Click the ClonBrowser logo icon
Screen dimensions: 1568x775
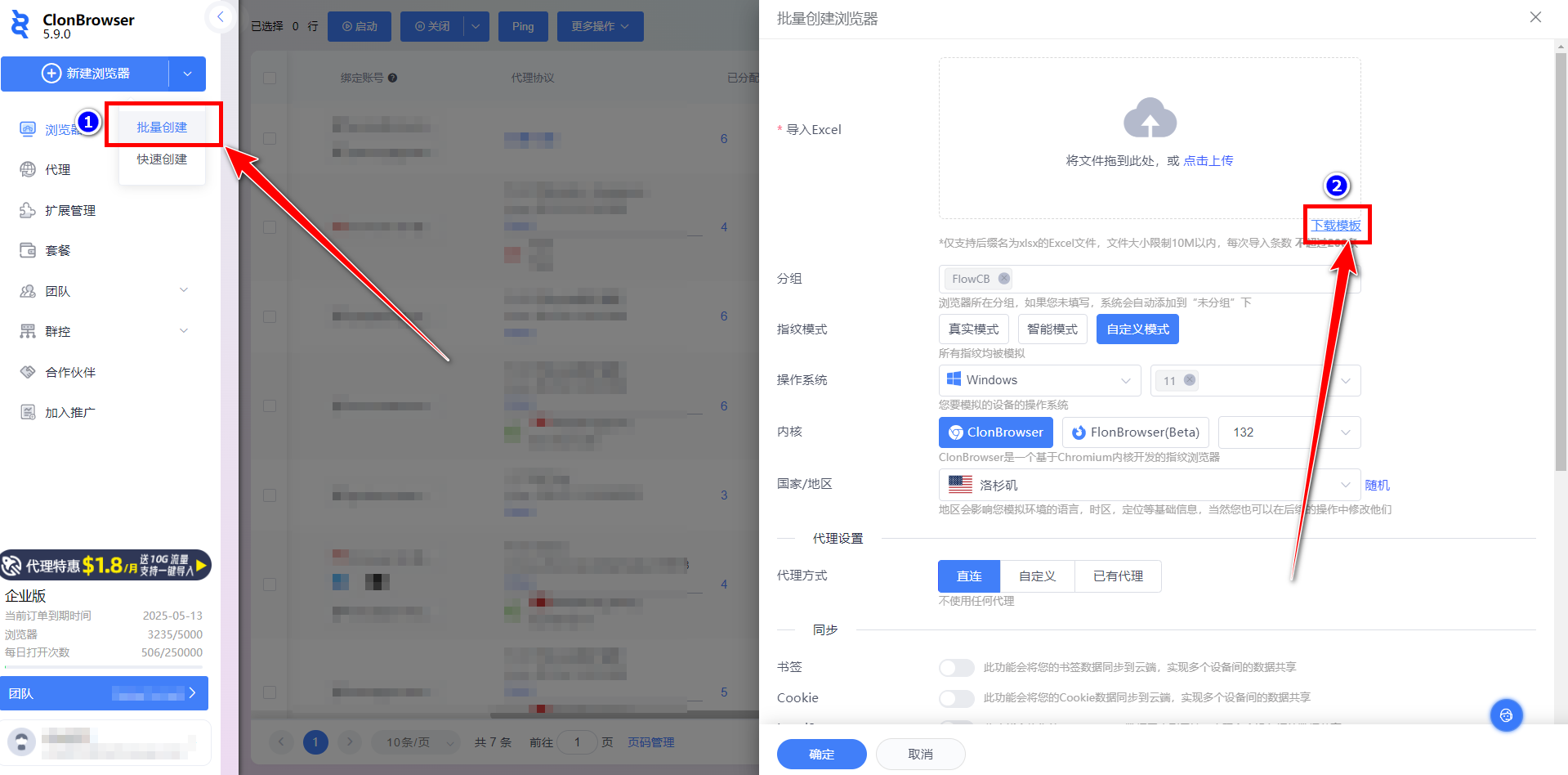click(20, 25)
